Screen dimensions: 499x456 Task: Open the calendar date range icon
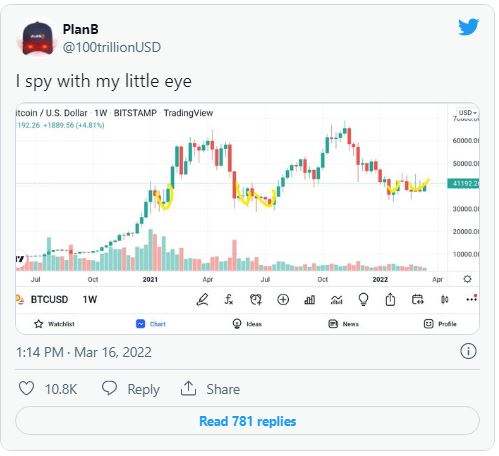click(x=417, y=300)
